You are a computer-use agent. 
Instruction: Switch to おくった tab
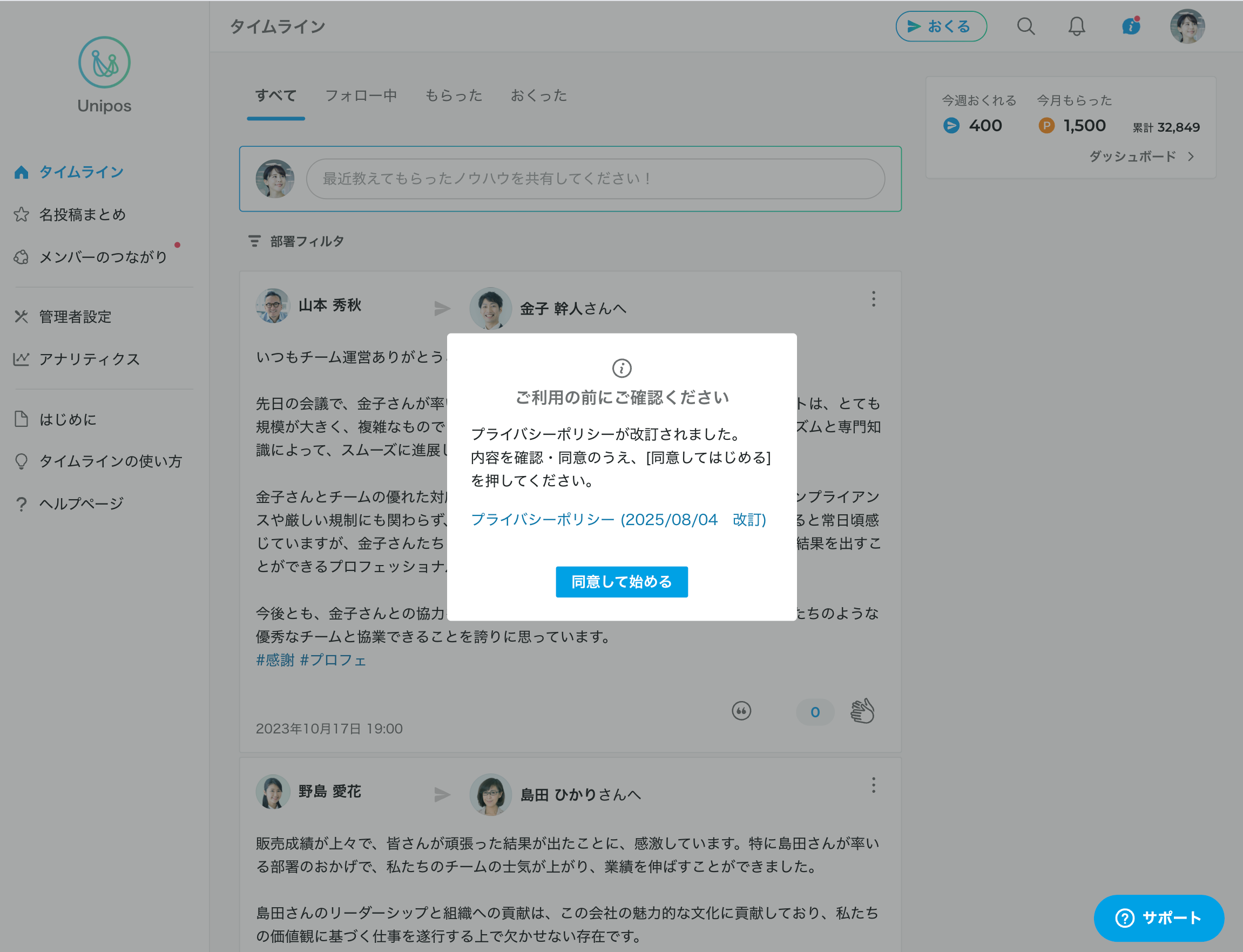pyautogui.click(x=538, y=96)
